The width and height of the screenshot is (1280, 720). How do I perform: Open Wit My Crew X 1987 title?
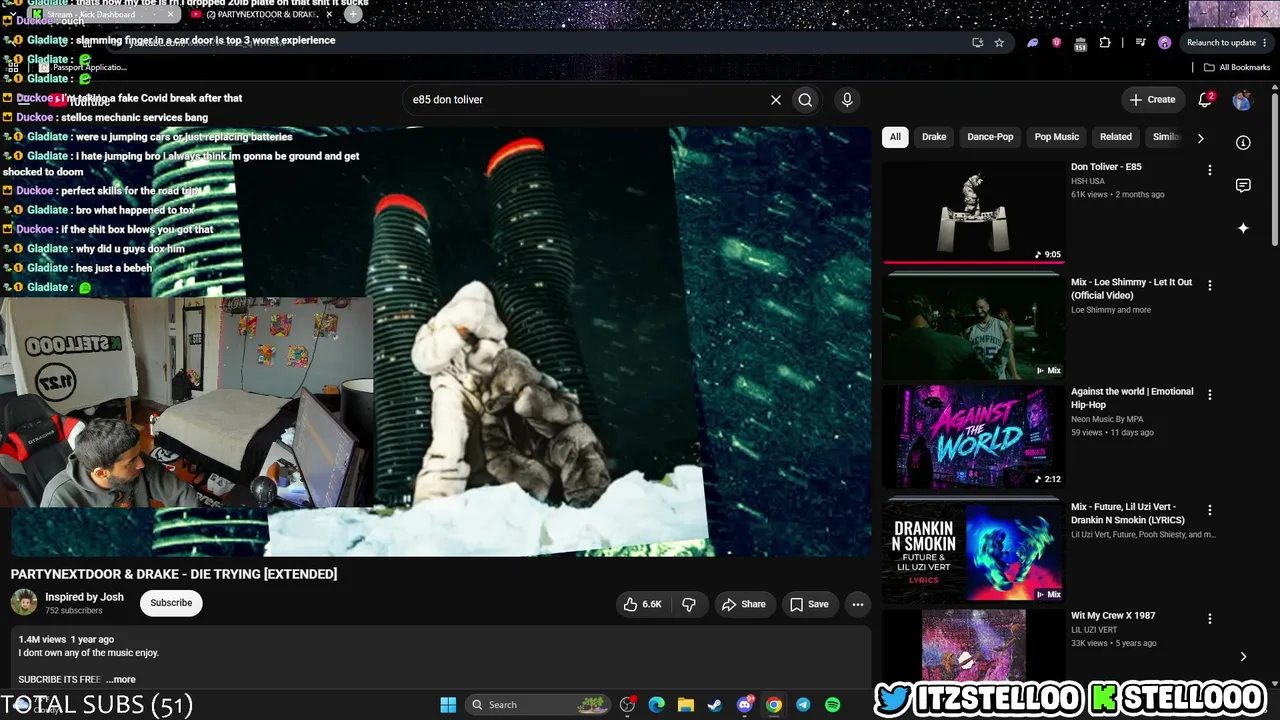1113,616
